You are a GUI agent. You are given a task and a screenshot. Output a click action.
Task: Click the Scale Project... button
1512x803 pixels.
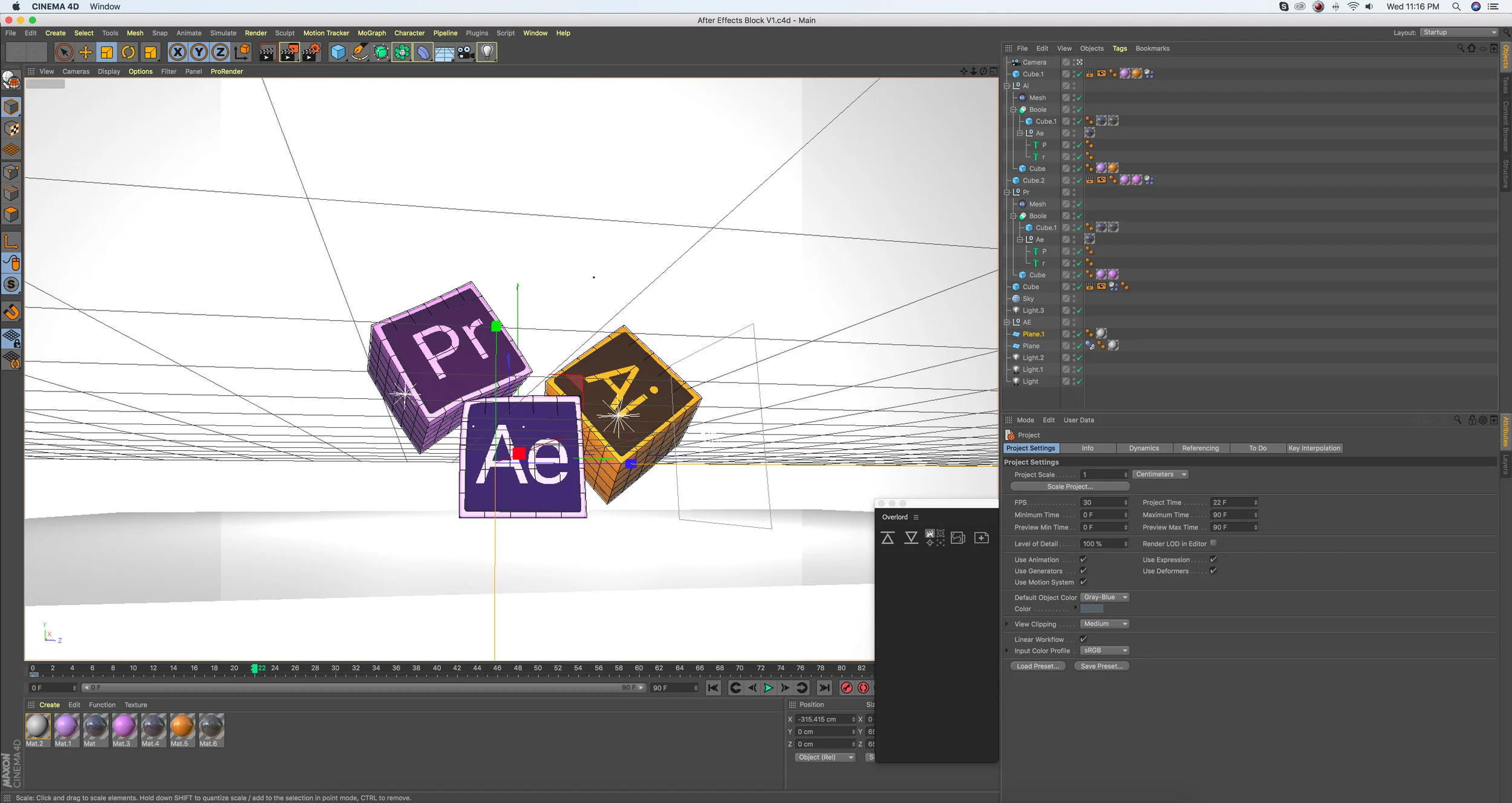(1070, 487)
